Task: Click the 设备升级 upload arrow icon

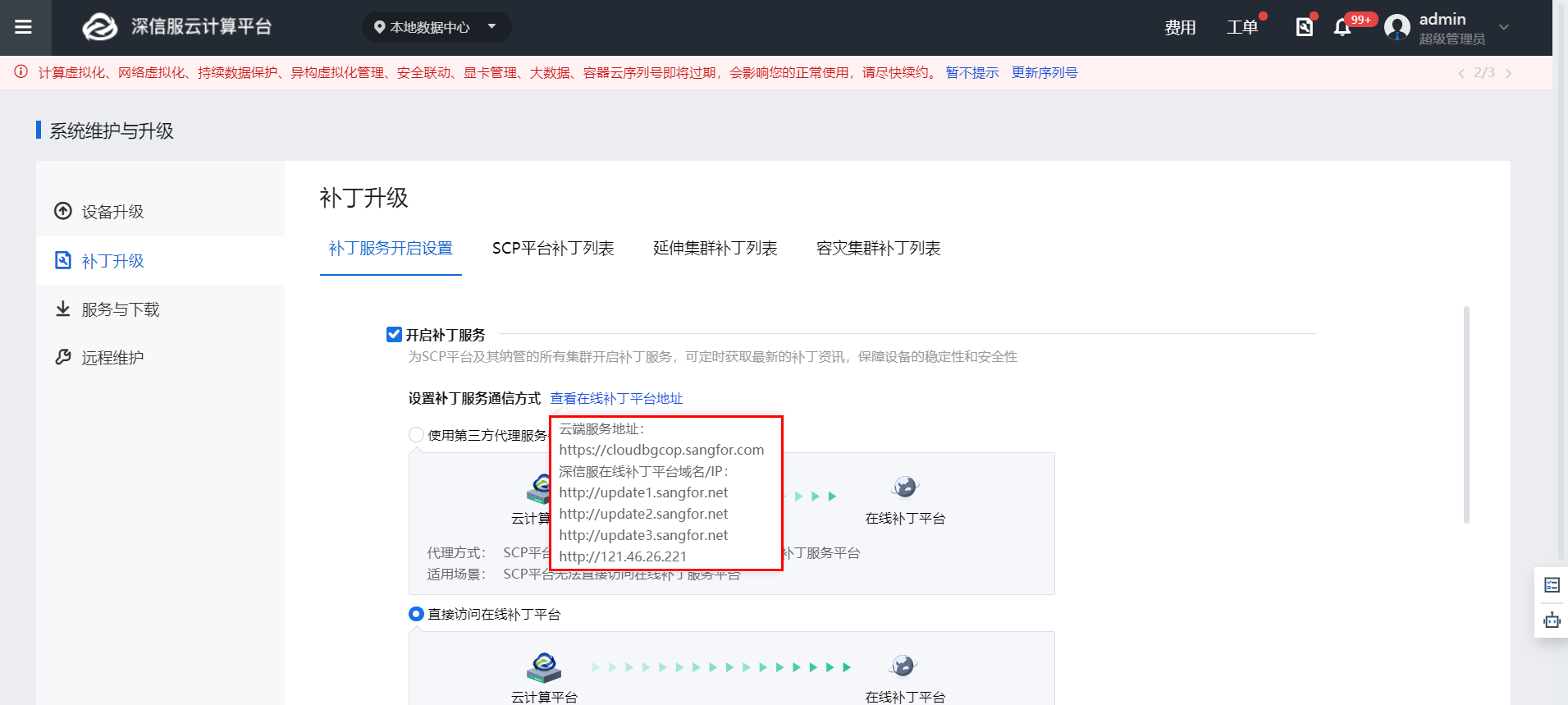Action: pos(63,211)
